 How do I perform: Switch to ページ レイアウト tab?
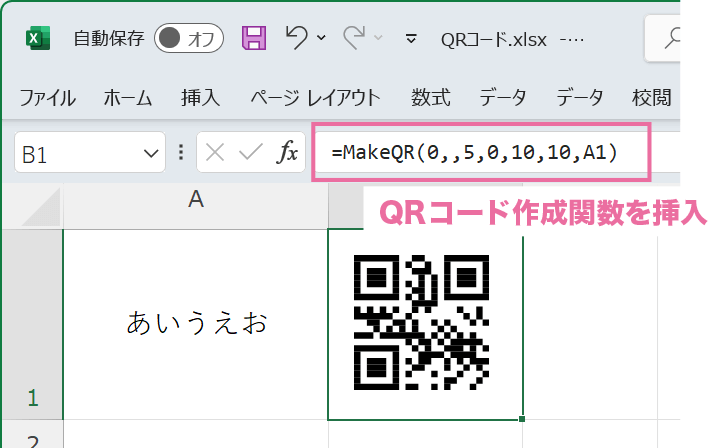(x=315, y=98)
